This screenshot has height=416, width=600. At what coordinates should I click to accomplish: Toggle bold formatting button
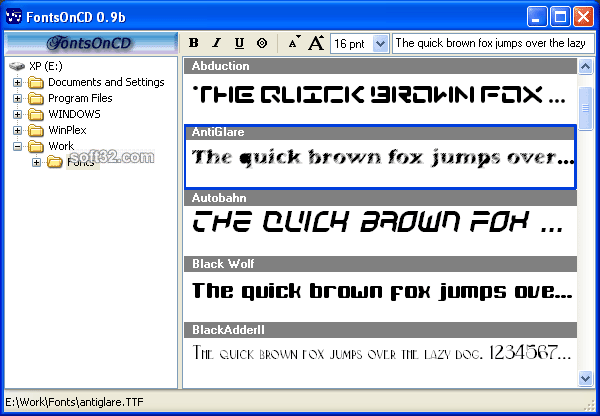(194, 43)
